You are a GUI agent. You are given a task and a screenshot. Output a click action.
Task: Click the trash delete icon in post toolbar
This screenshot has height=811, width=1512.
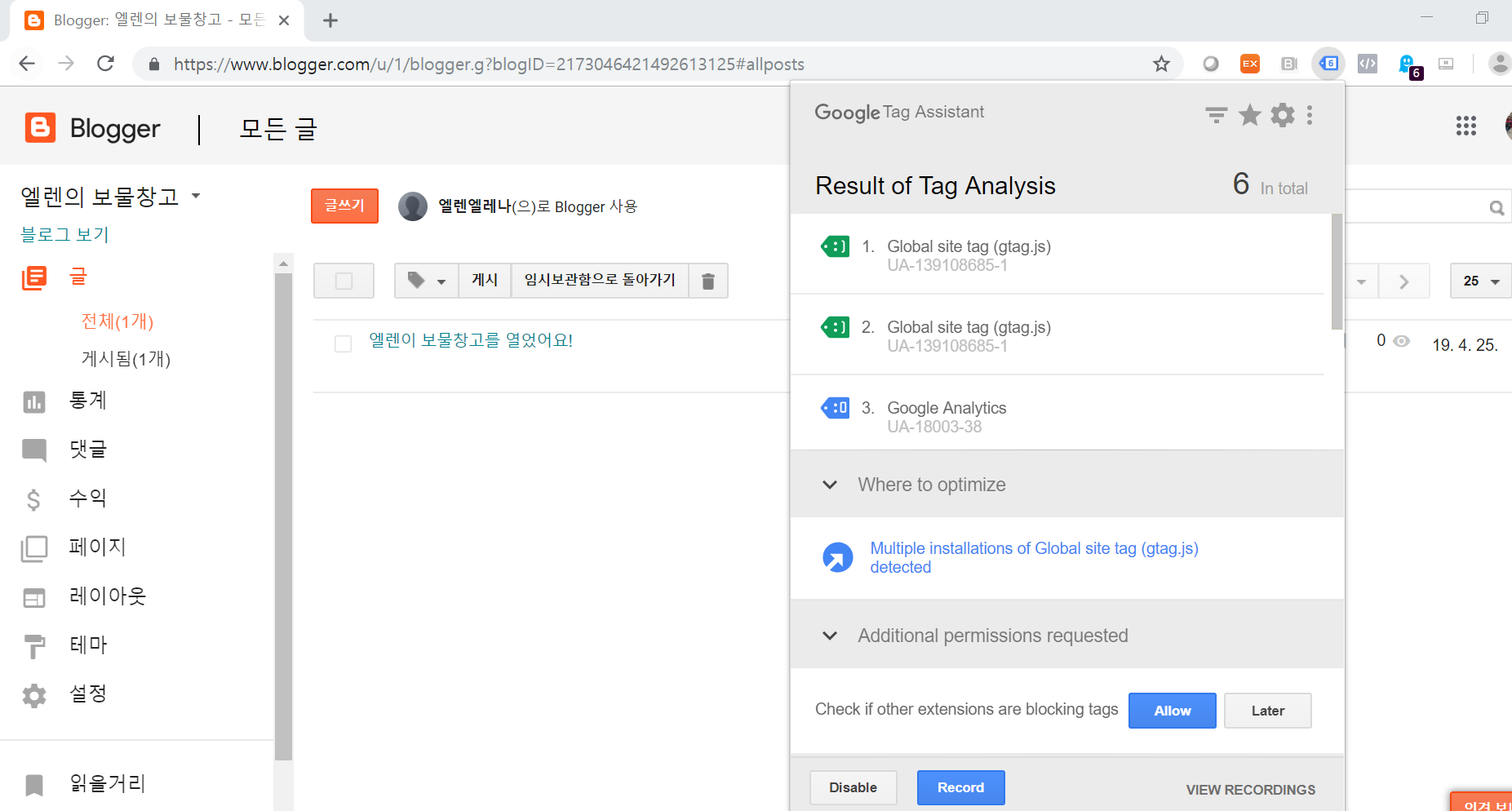click(708, 281)
